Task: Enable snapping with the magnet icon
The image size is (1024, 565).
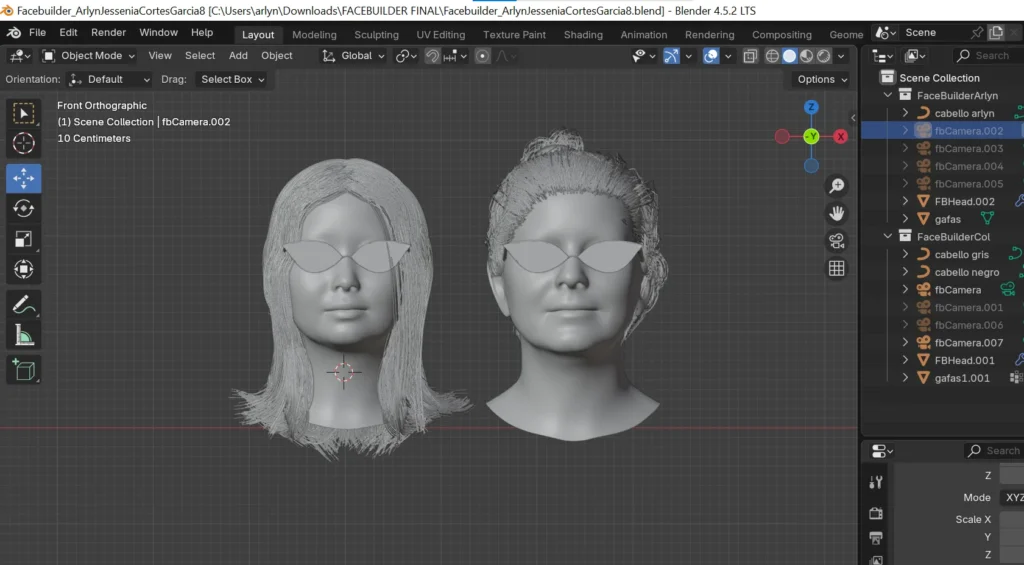Action: coord(433,56)
